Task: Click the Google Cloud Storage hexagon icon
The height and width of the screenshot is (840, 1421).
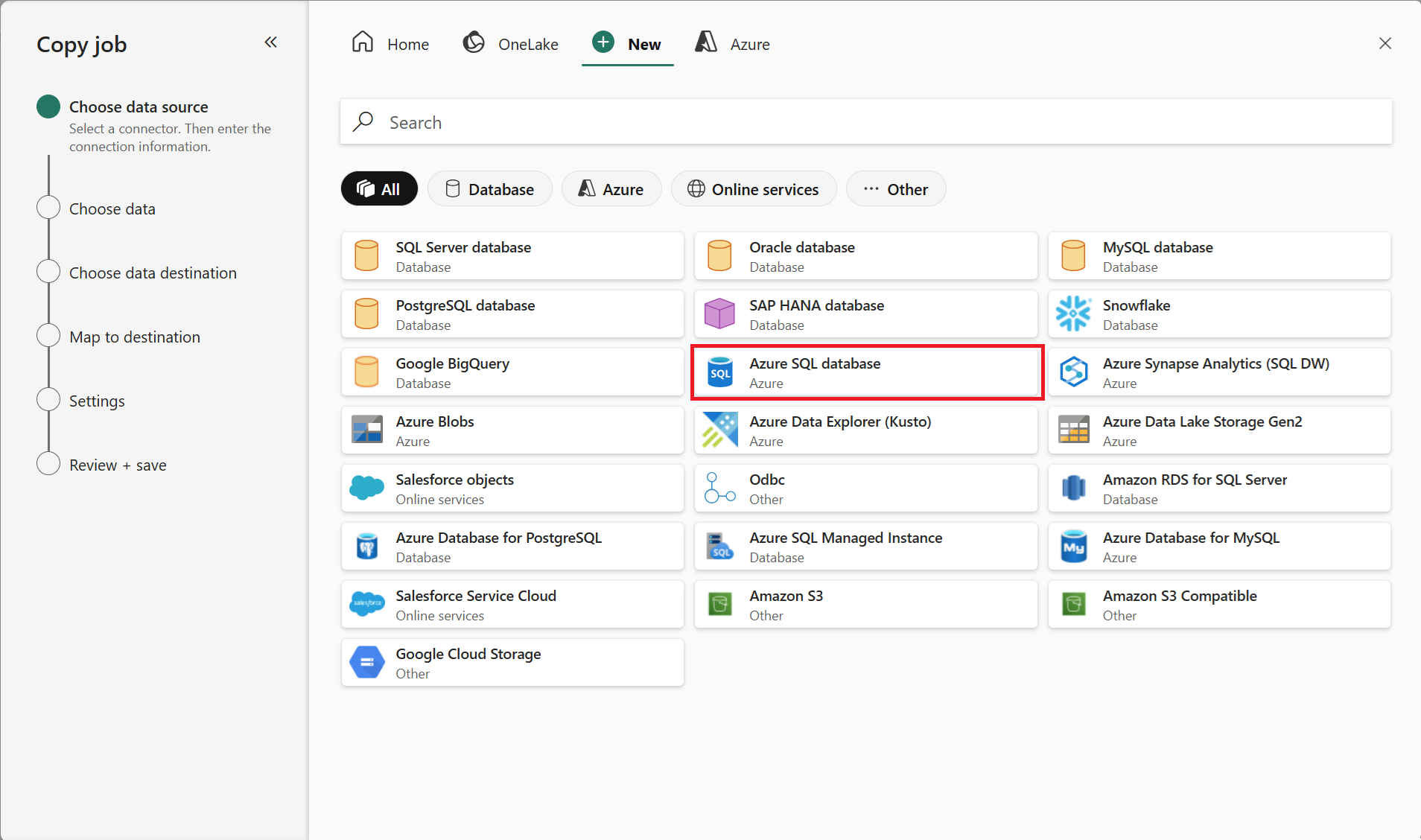Action: pos(366,662)
